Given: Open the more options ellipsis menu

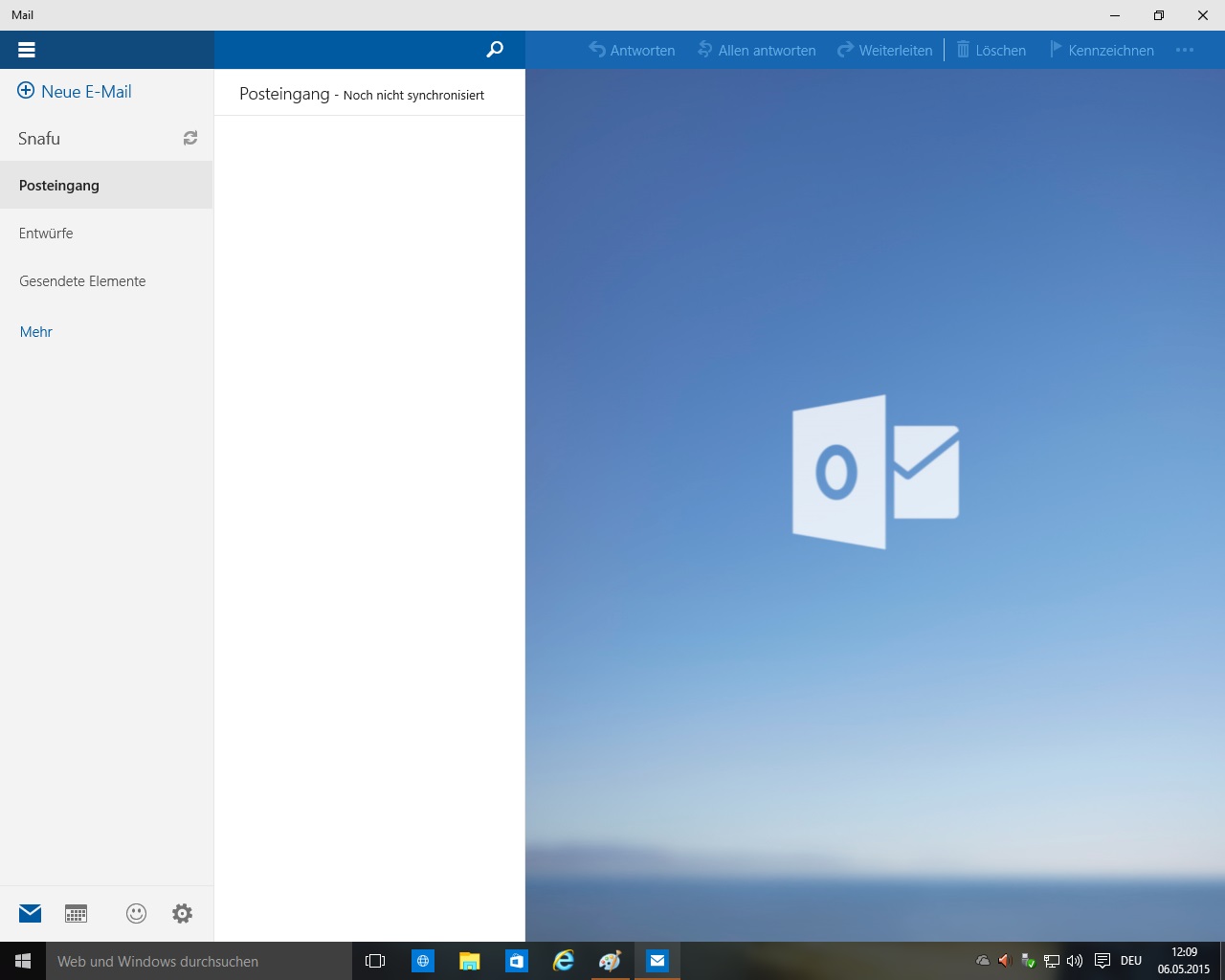Looking at the screenshot, I should coord(1185,50).
